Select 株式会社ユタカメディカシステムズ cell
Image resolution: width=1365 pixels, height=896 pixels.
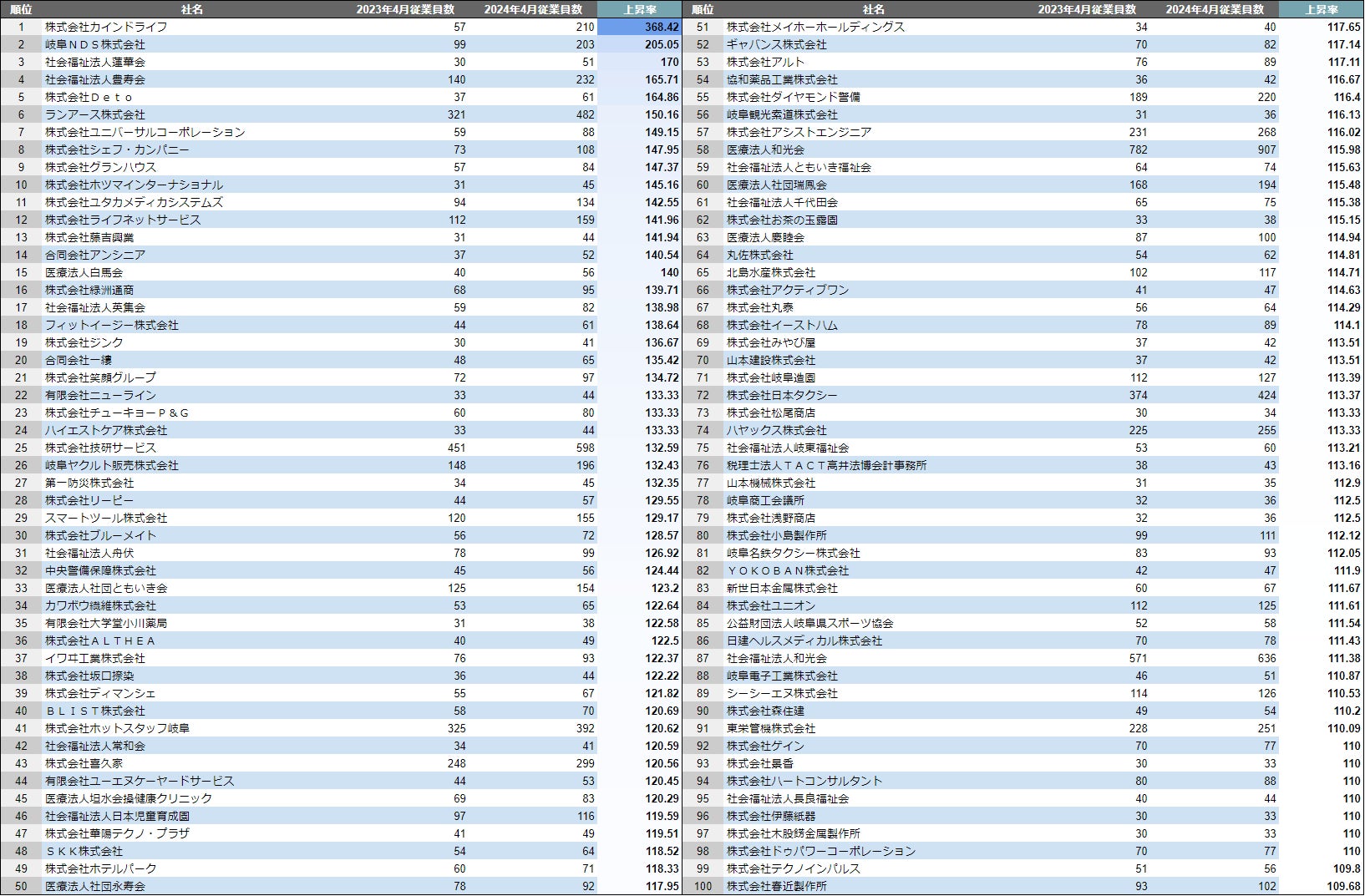pos(134,202)
